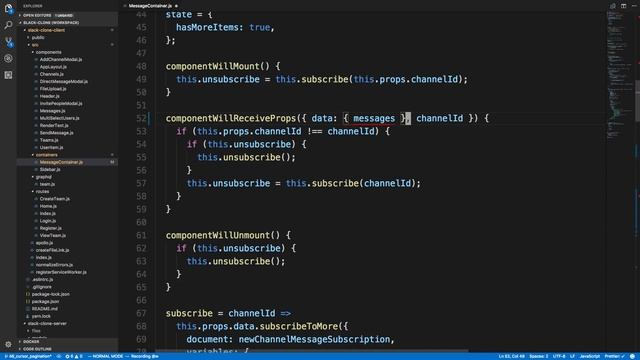Screen dimensions: 640x360
Task: Open the Search view in activity bar
Action: [x=8, y=25]
